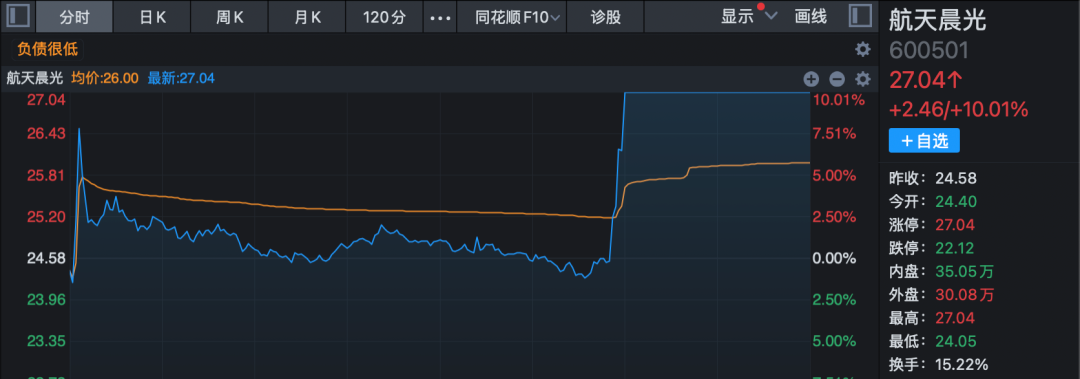Click the +2.46/+10.01% change text
1080x379 pixels.
coord(958,110)
